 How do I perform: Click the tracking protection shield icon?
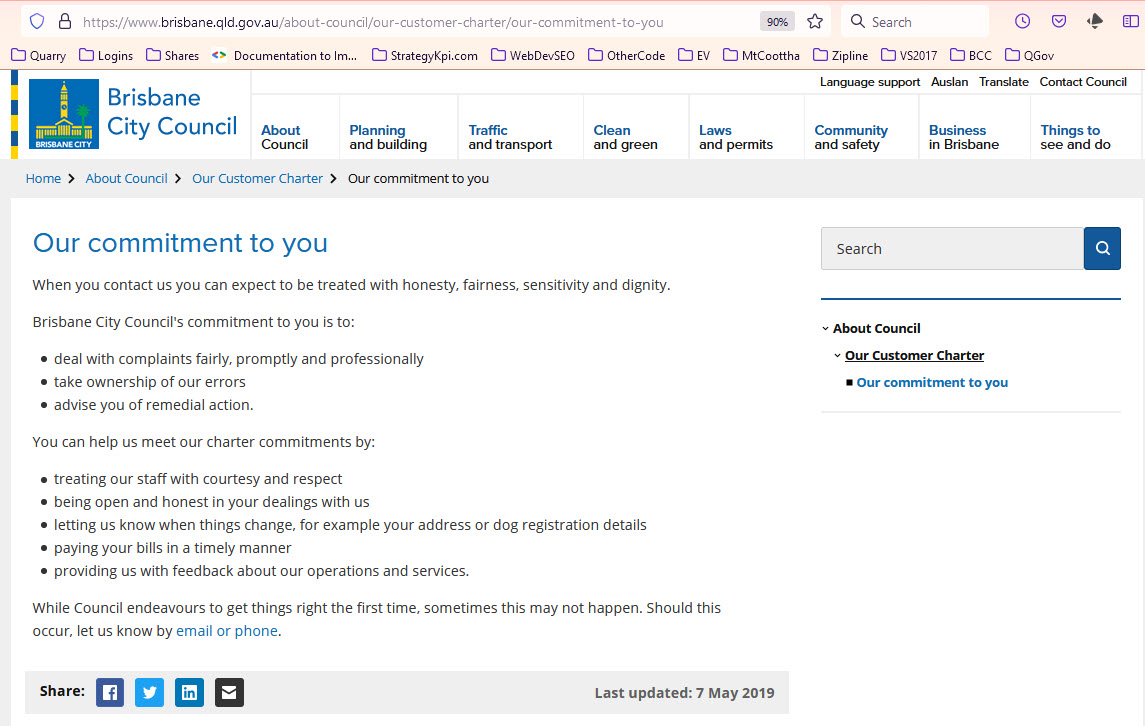[x=37, y=22]
